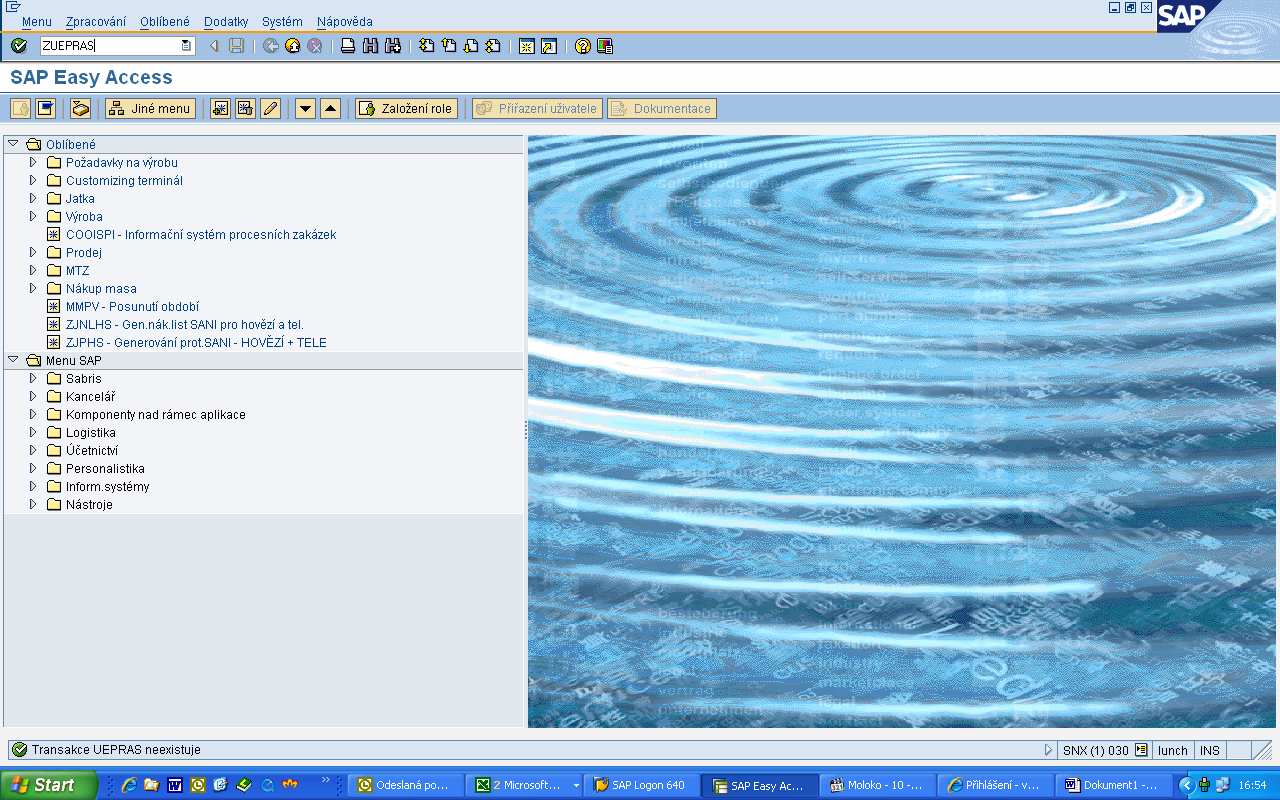Switch to SAP Logon 640 taskbar window
The image size is (1280, 800).
tap(641, 785)
